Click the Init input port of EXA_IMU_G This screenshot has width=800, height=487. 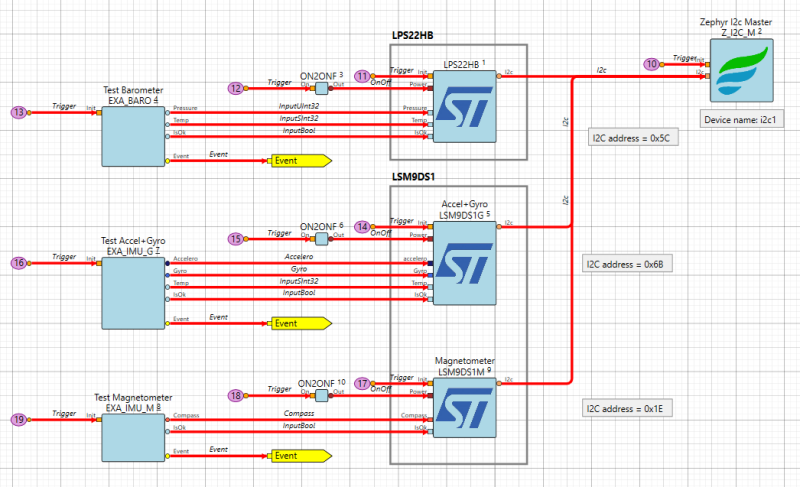point(99,263)
